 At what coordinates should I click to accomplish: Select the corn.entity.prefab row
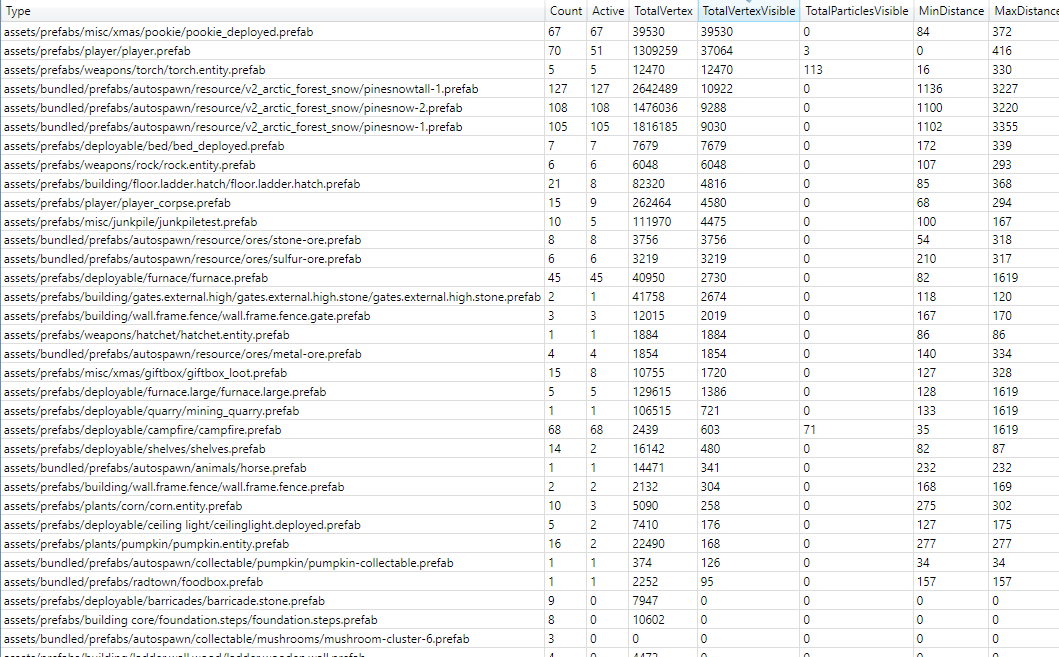530,506
